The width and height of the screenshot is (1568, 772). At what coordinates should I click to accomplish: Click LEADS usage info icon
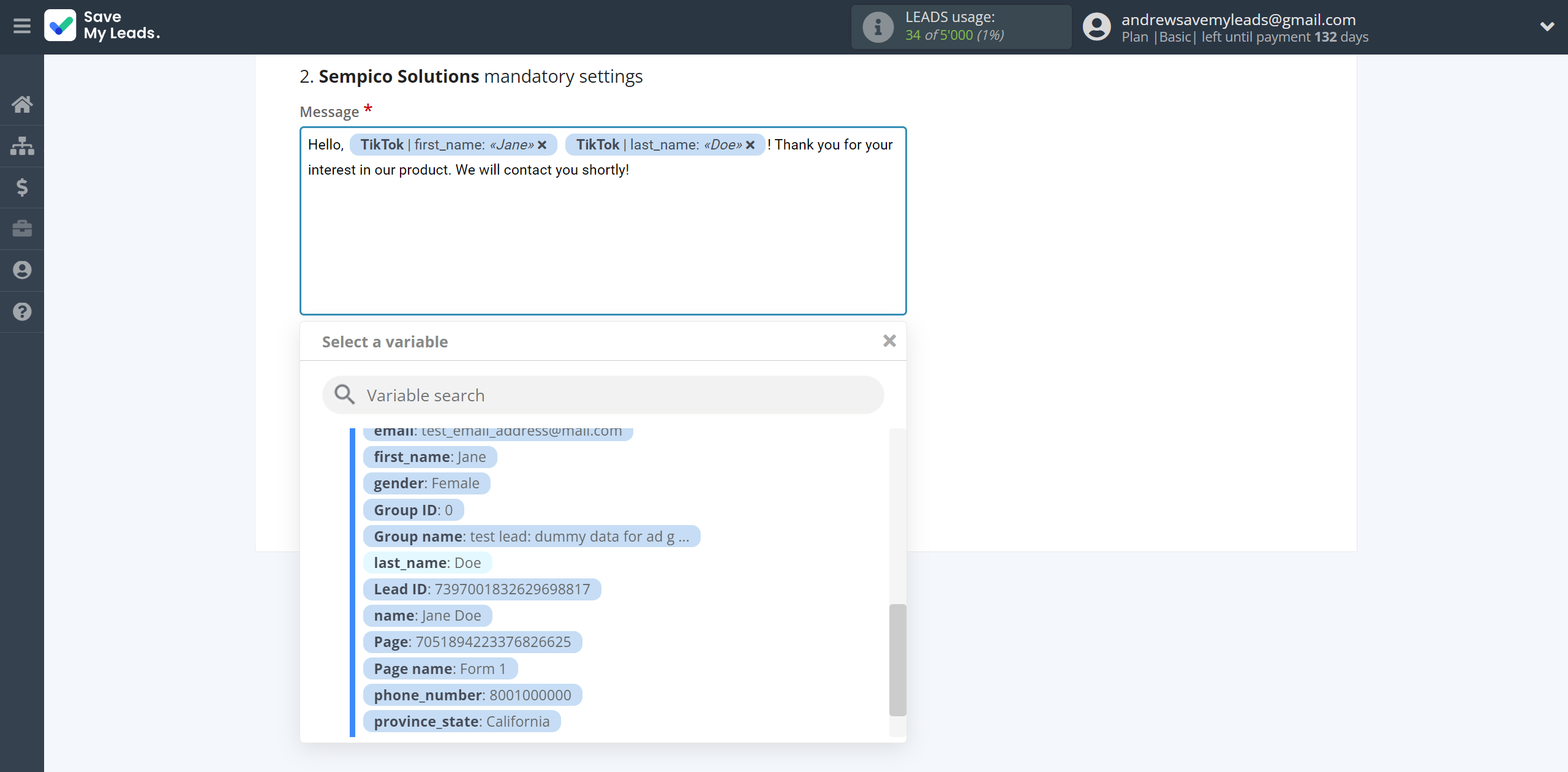(x=878, y=27)
